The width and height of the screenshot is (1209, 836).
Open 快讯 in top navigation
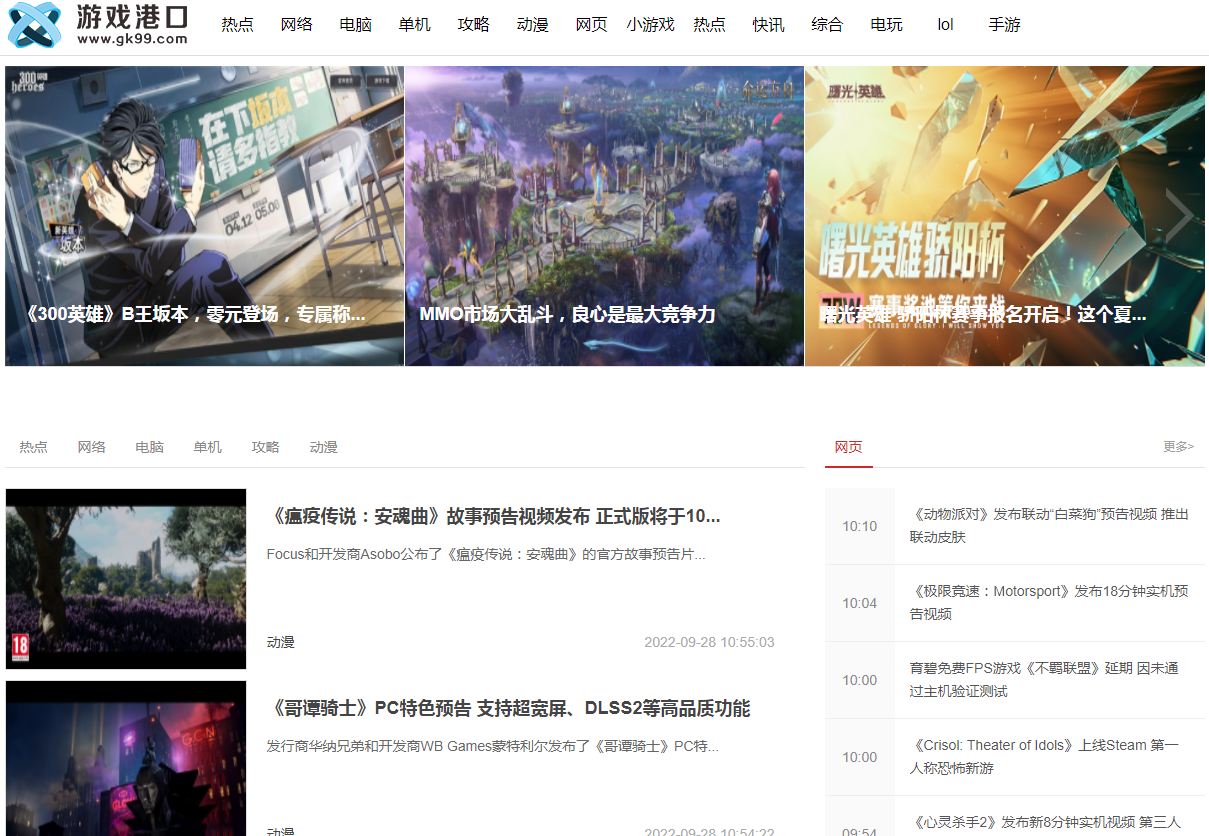768,25
